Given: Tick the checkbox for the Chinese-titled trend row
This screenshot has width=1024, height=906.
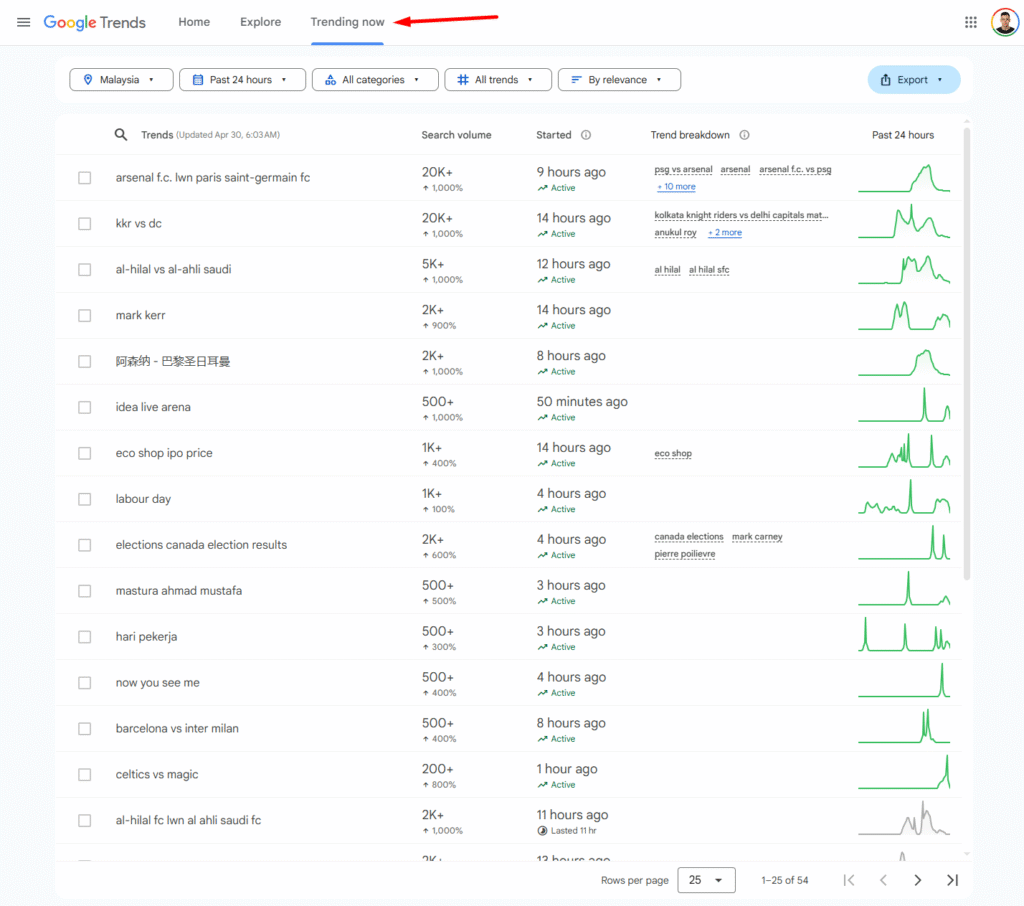Looking at the screenshot, I should [85, 361].
